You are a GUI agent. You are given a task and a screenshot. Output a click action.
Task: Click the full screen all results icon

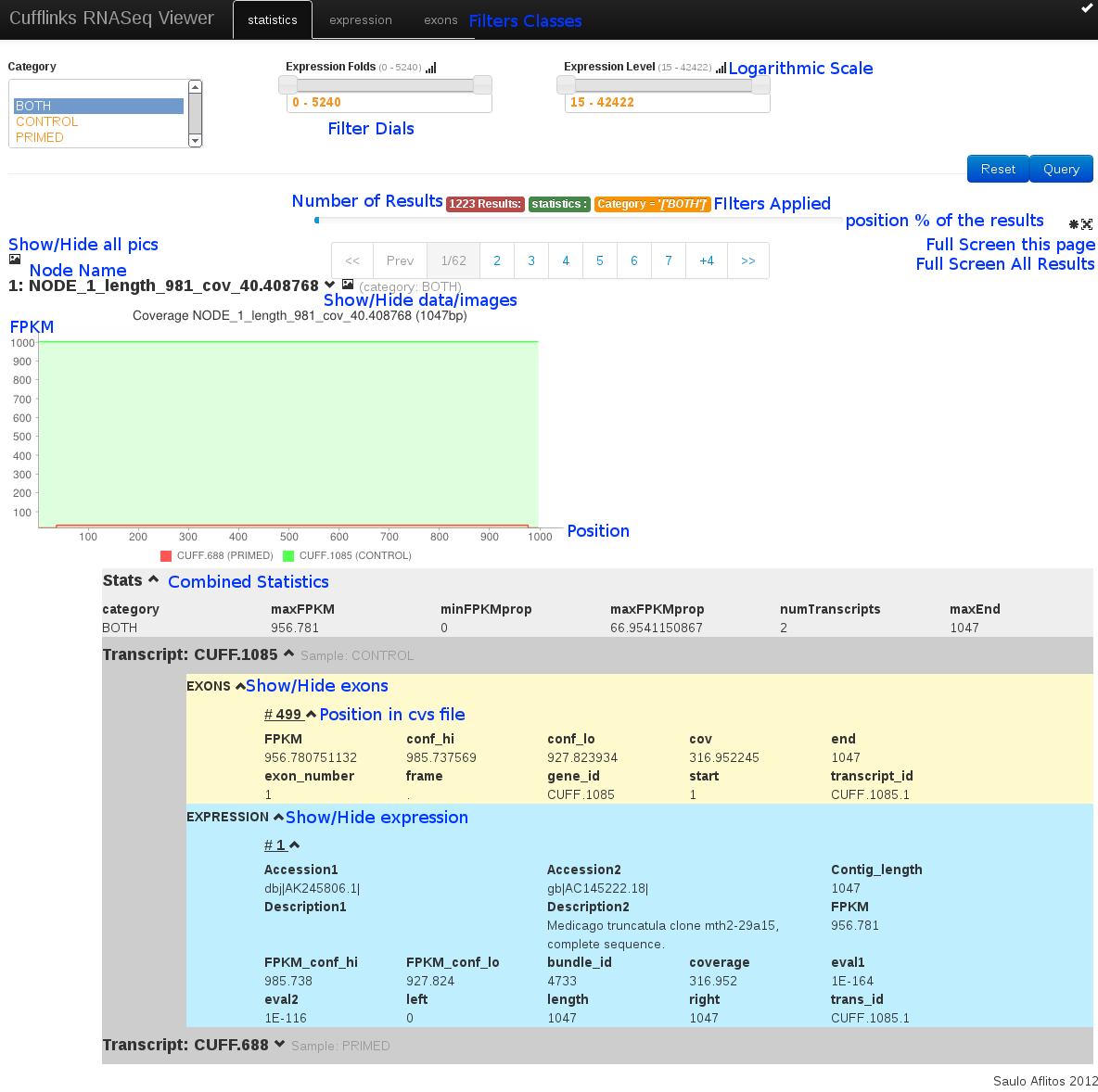pos(1087,224)
